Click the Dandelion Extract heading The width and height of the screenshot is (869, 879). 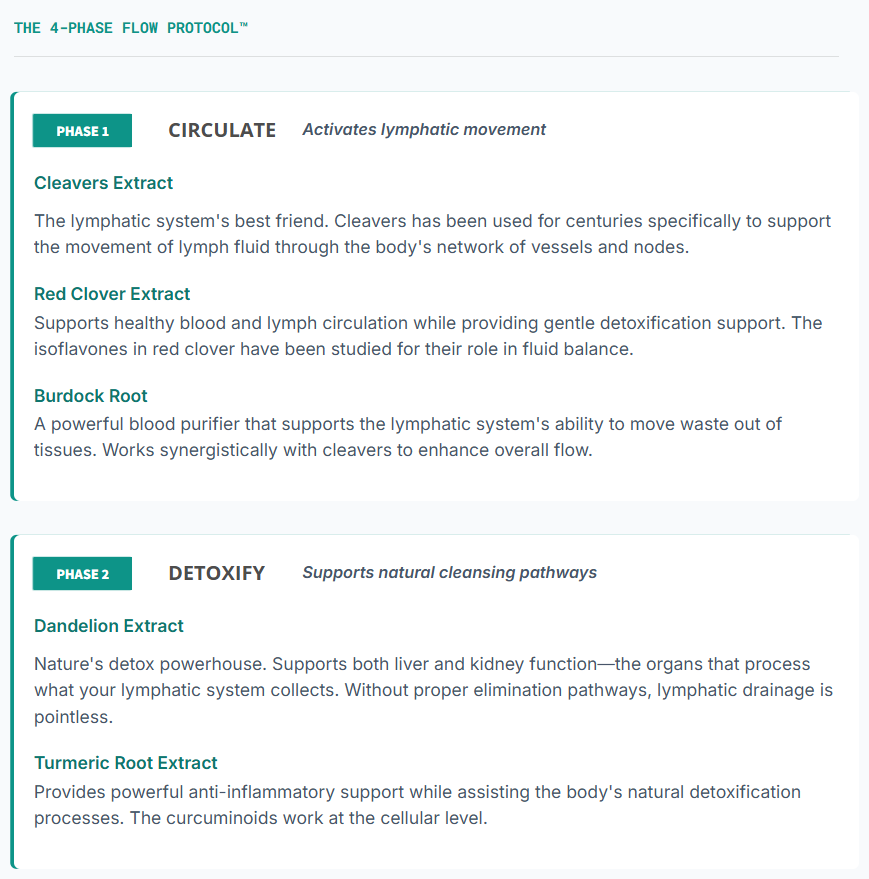coord(109,626)
